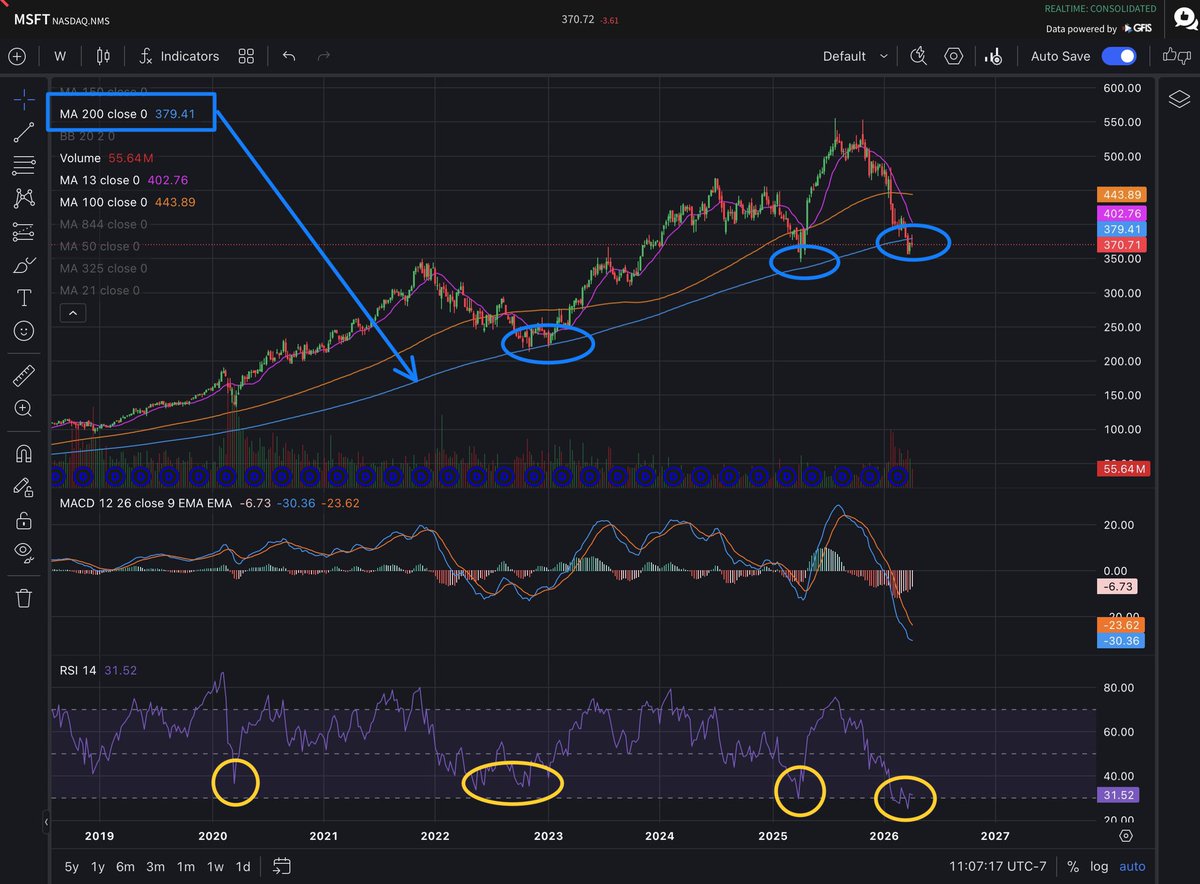Toggle auto scale mode
Viewport: 1200px width, 884px height.
click(x=1131, y=866)
